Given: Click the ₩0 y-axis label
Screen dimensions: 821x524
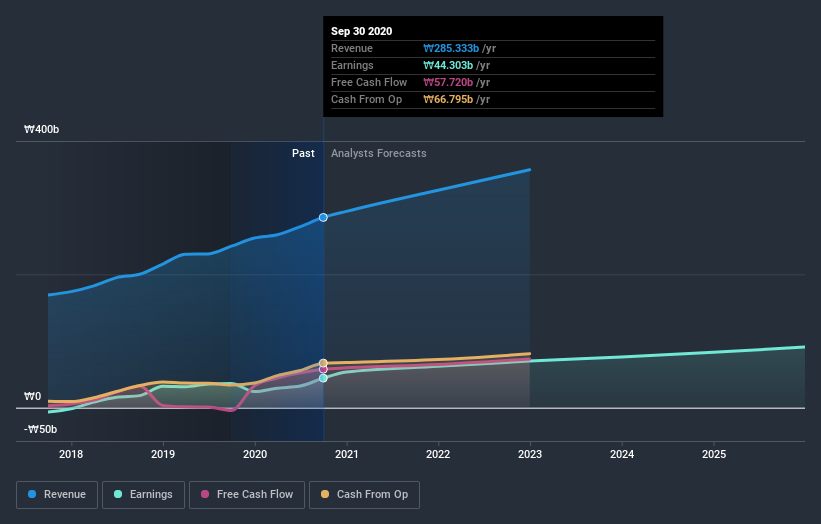Looking at the screenshot, I should tap(32, 396).
